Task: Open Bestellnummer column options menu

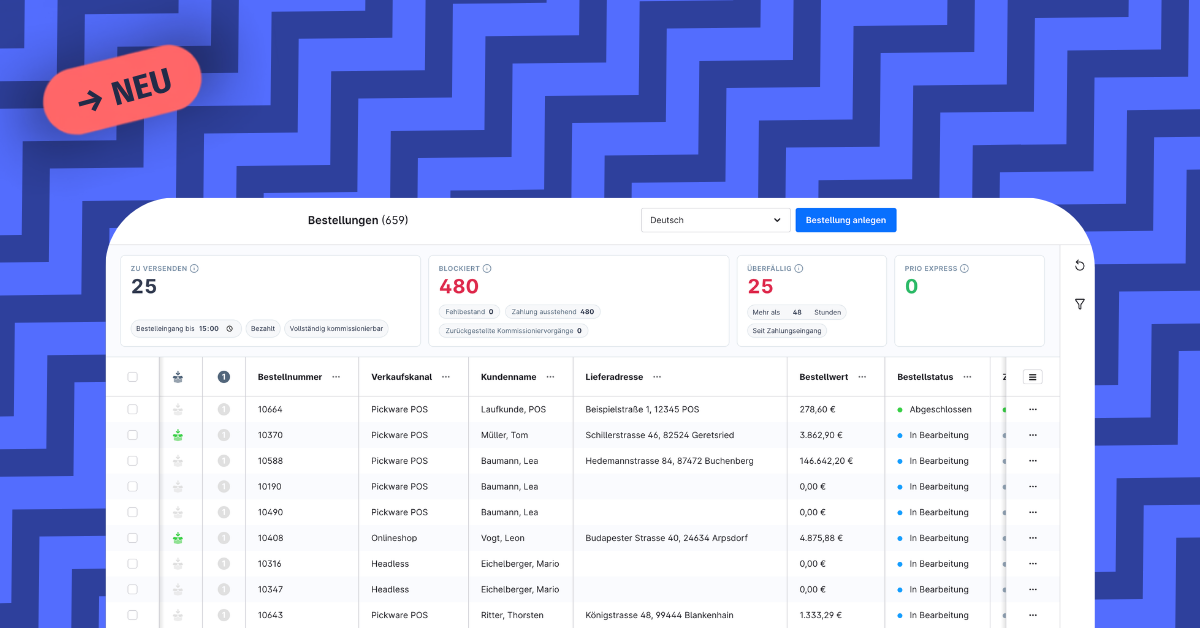Action: (x=336, y=377)
